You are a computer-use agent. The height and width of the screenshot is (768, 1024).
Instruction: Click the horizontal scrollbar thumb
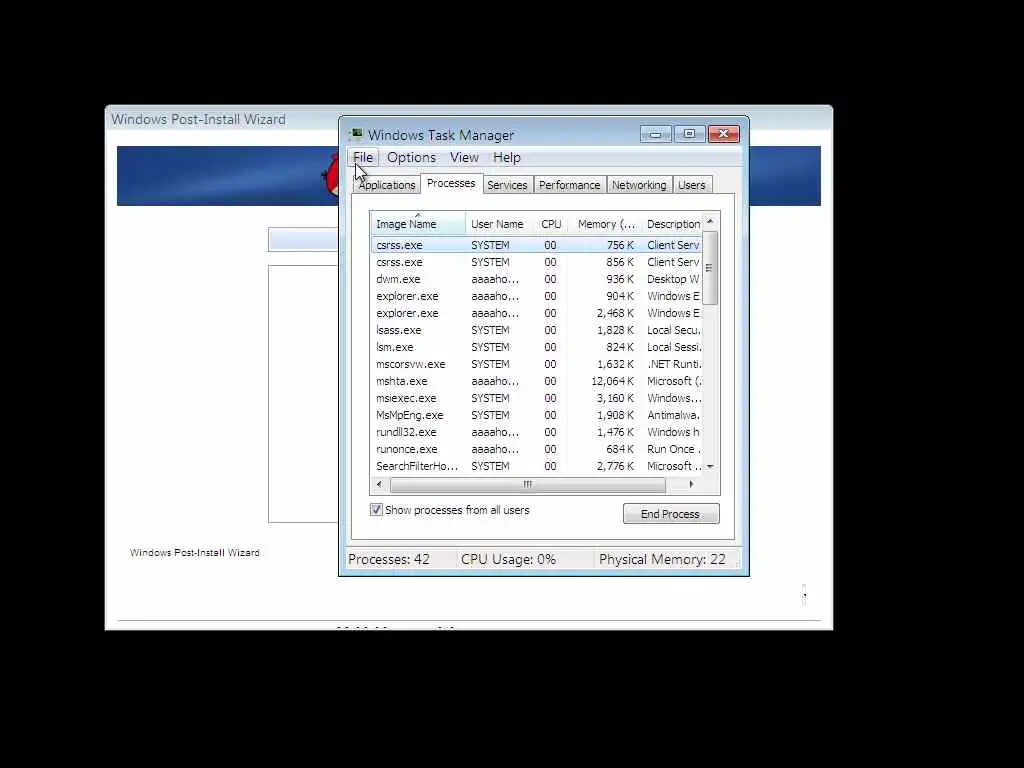(528, 485)
